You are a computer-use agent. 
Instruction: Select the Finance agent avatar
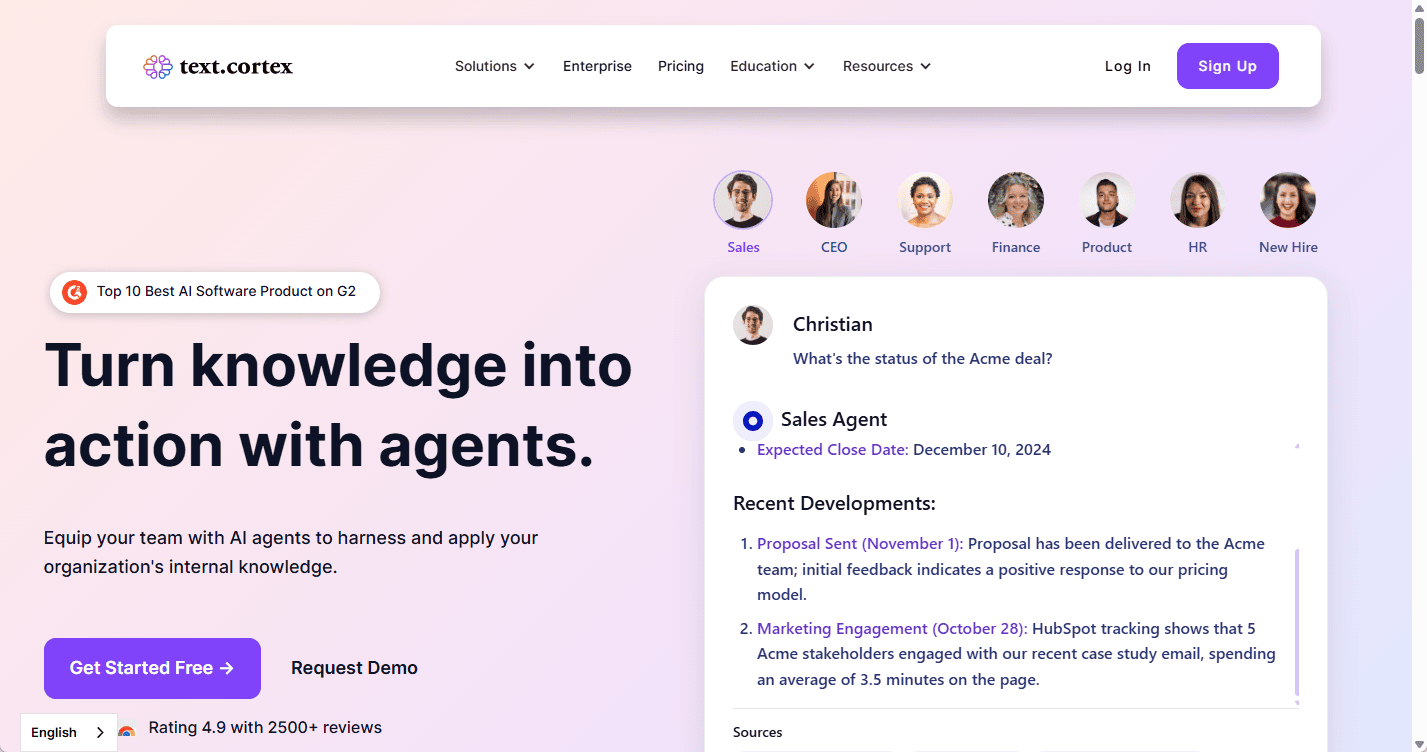[x=1015, y=200]
